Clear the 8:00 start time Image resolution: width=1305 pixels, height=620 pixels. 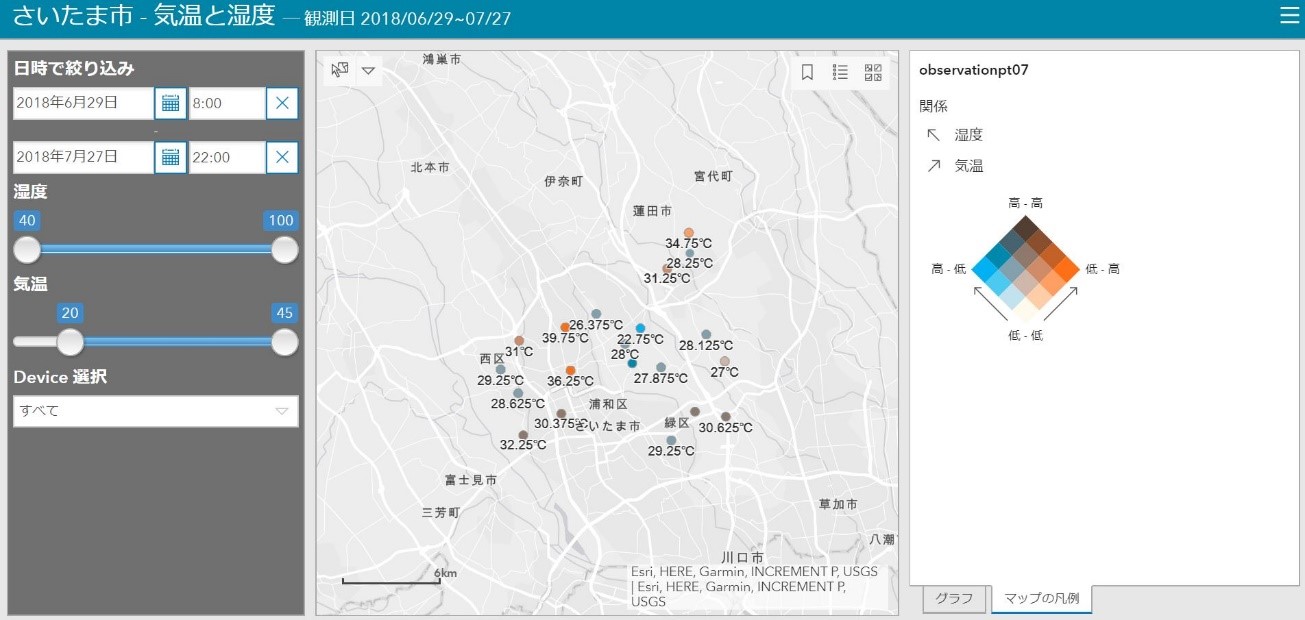pos(282,103)
